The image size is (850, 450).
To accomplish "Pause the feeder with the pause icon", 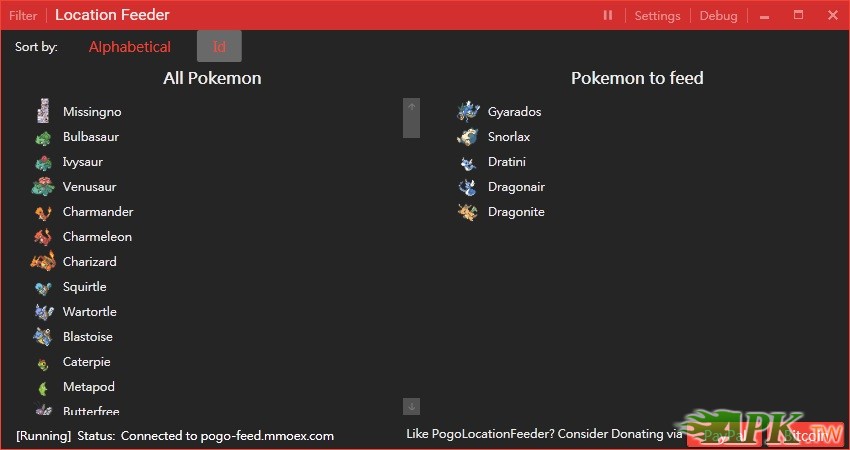I will click(x=608, y=15).
